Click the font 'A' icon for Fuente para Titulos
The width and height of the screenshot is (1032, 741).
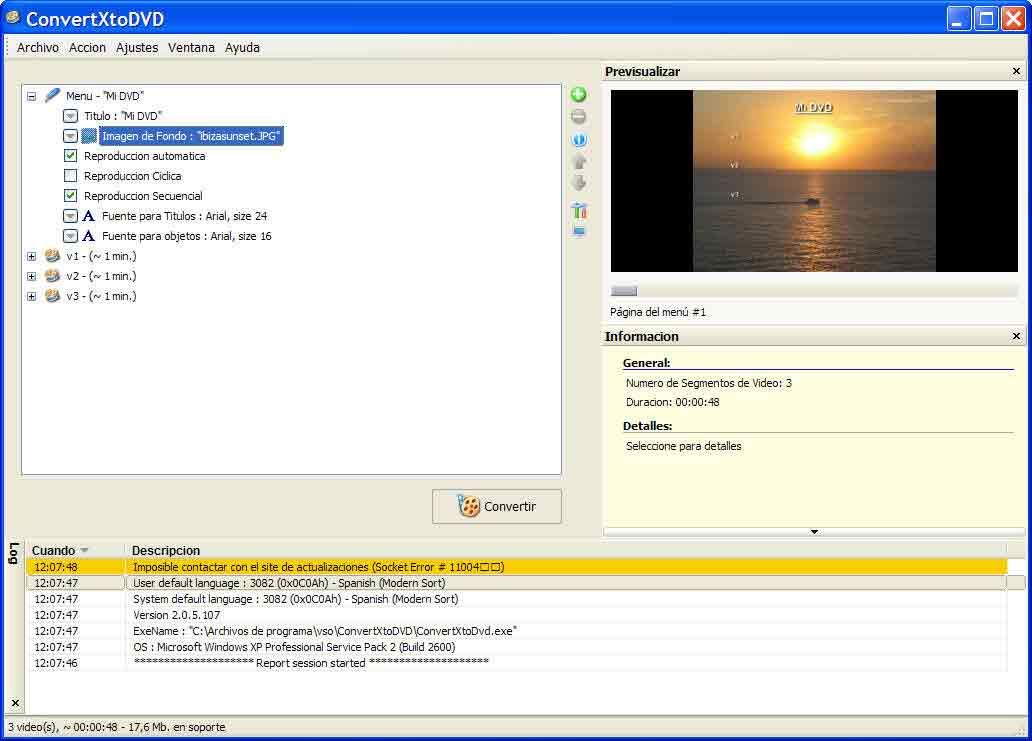[89, 216]
